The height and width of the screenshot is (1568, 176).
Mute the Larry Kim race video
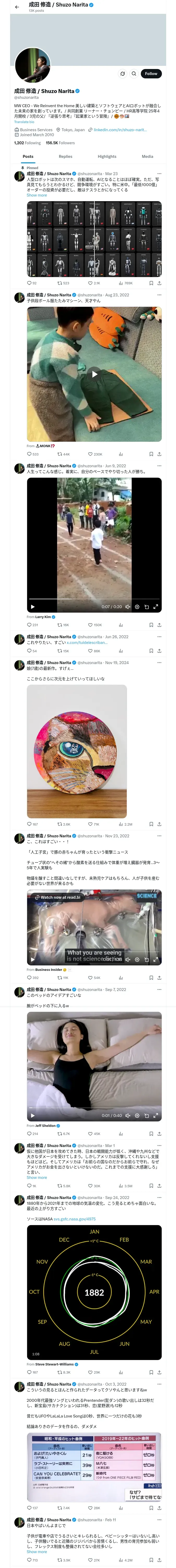tap(128, 607)
